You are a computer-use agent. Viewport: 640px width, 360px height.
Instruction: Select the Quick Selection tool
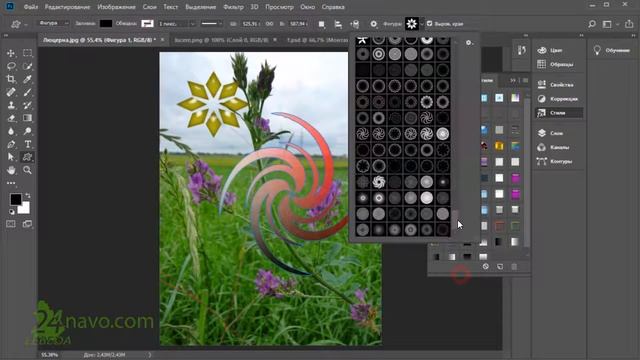(x=27, y=66)
